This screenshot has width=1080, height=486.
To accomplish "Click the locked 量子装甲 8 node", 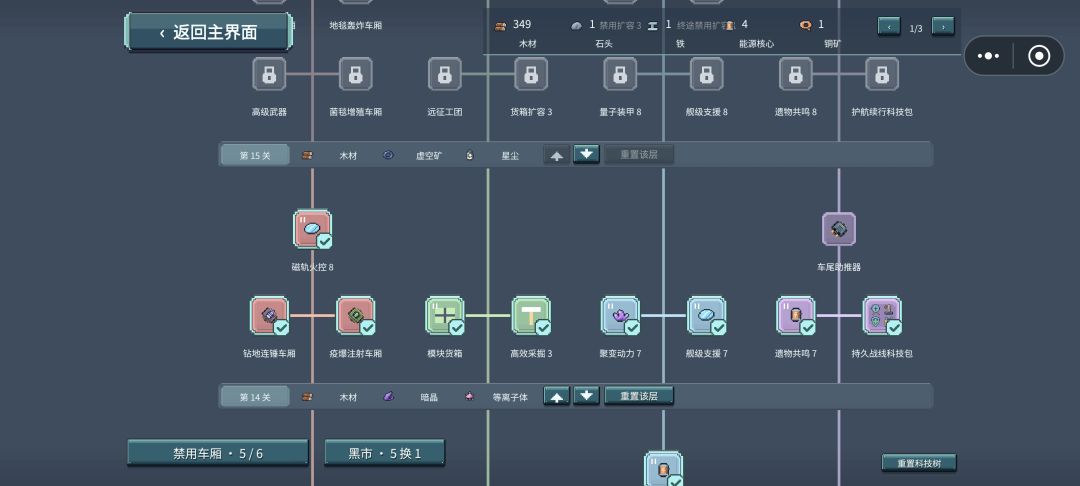I will pos(621,74).
